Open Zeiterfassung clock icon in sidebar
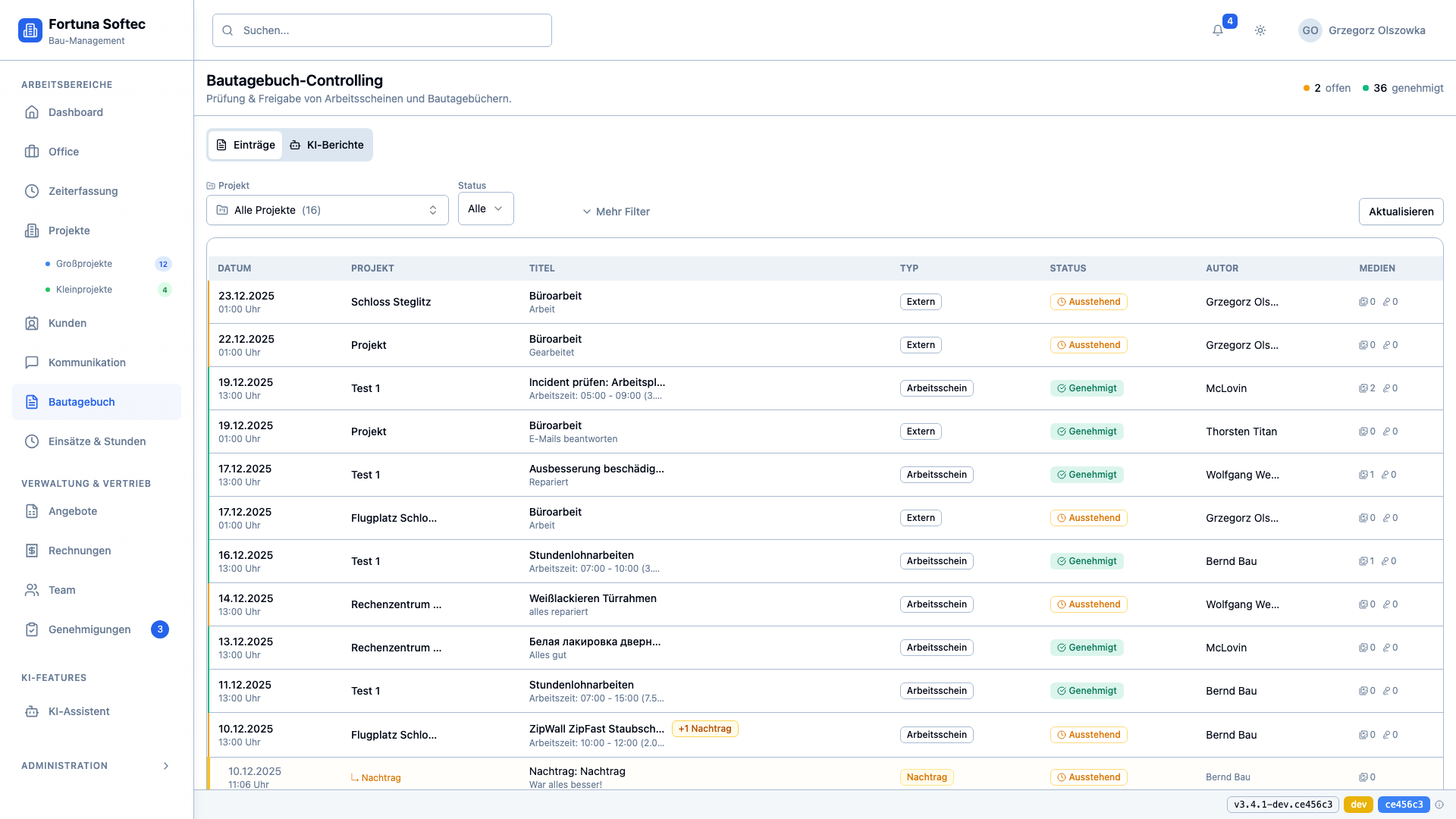1456x819 pixels. click(x=32, y=191)
